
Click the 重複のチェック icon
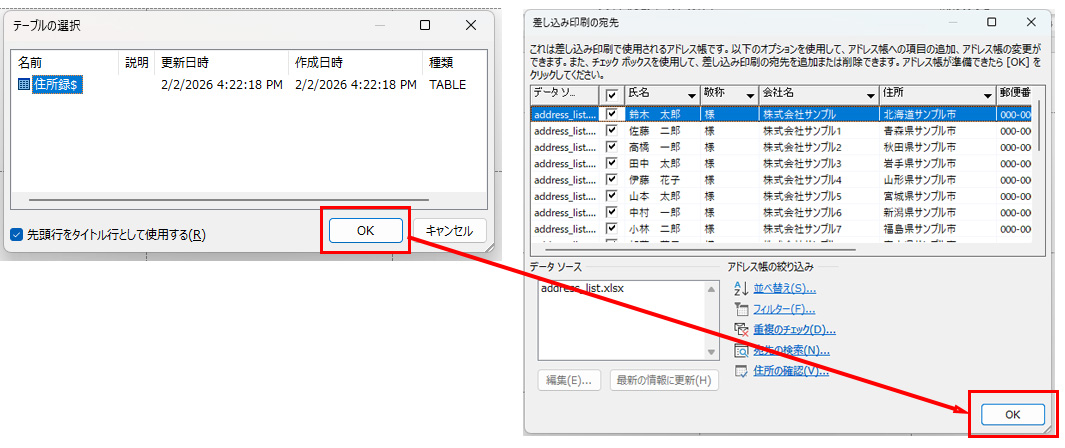click(741, 330)
